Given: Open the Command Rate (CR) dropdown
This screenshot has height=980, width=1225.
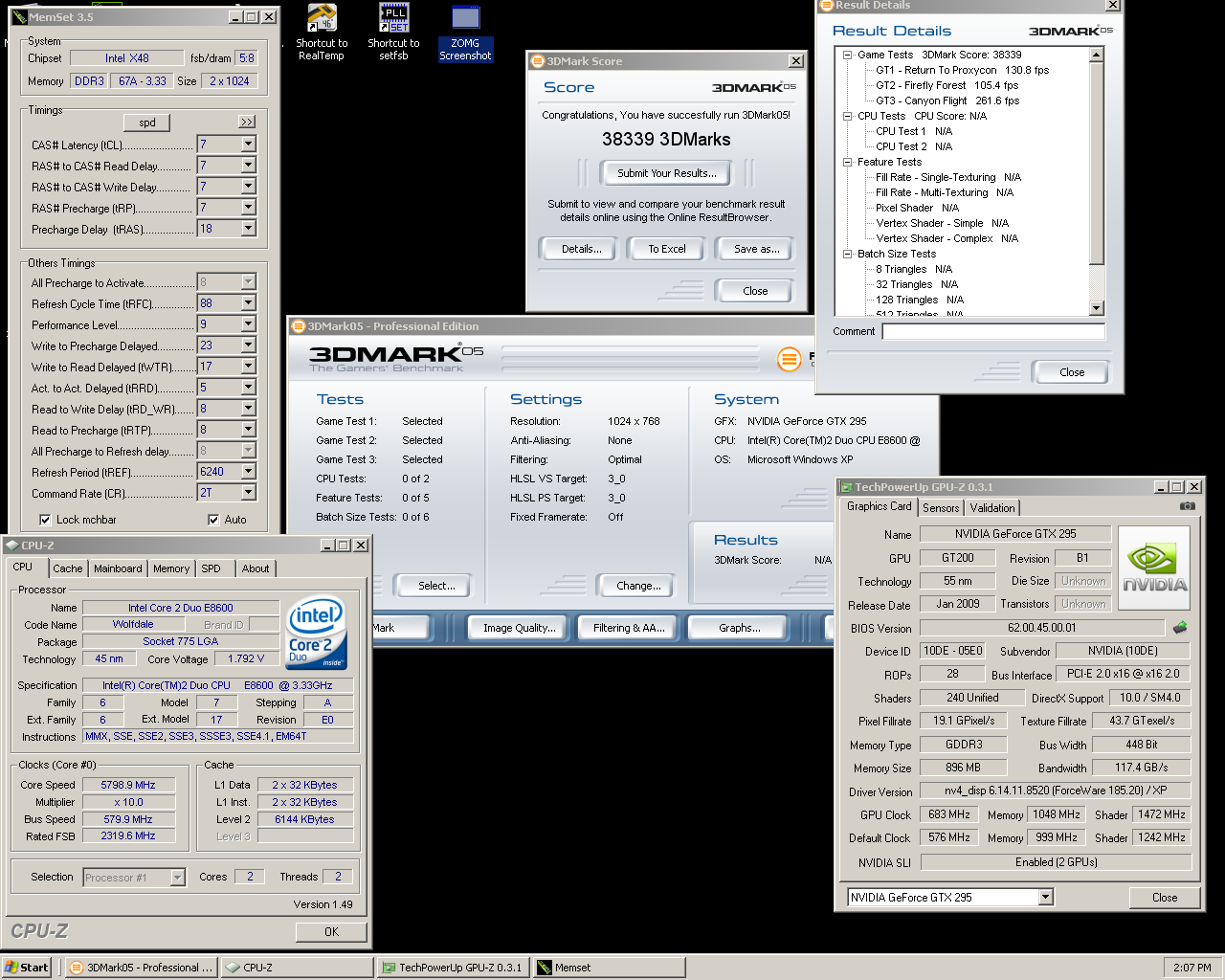Looking at the screenshot, I should (249, 493).
